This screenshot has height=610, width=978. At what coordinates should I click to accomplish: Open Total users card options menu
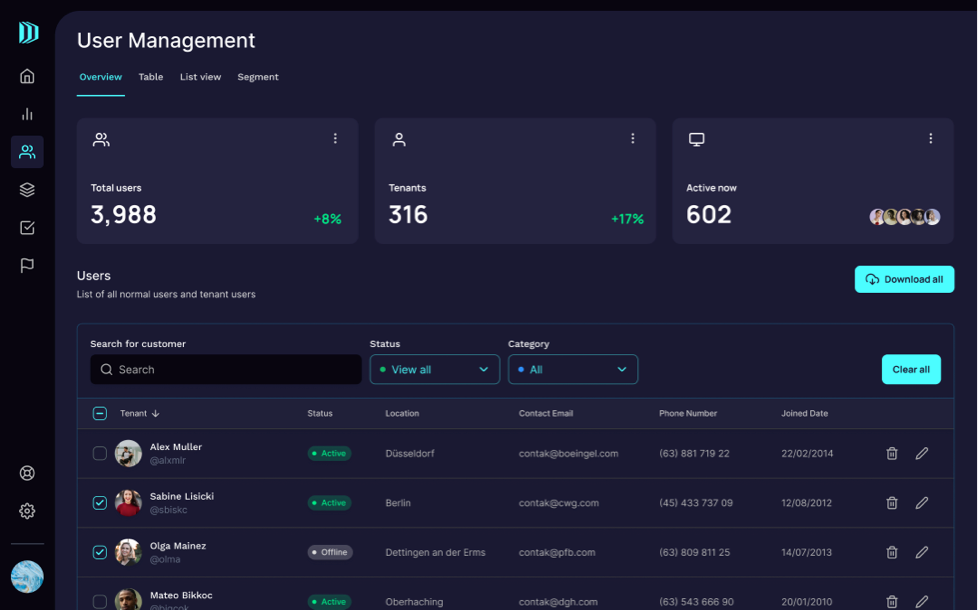pos(335,139)
